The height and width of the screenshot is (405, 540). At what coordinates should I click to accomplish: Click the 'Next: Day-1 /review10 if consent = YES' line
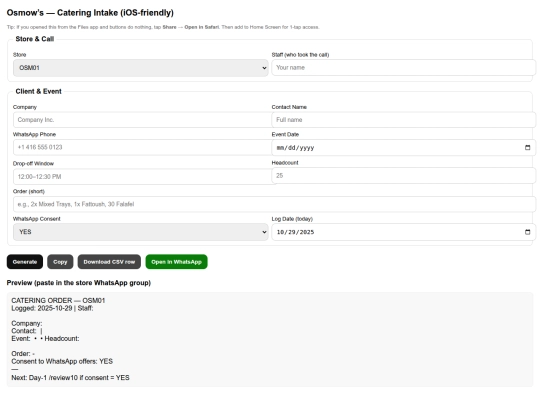(70, 378)
